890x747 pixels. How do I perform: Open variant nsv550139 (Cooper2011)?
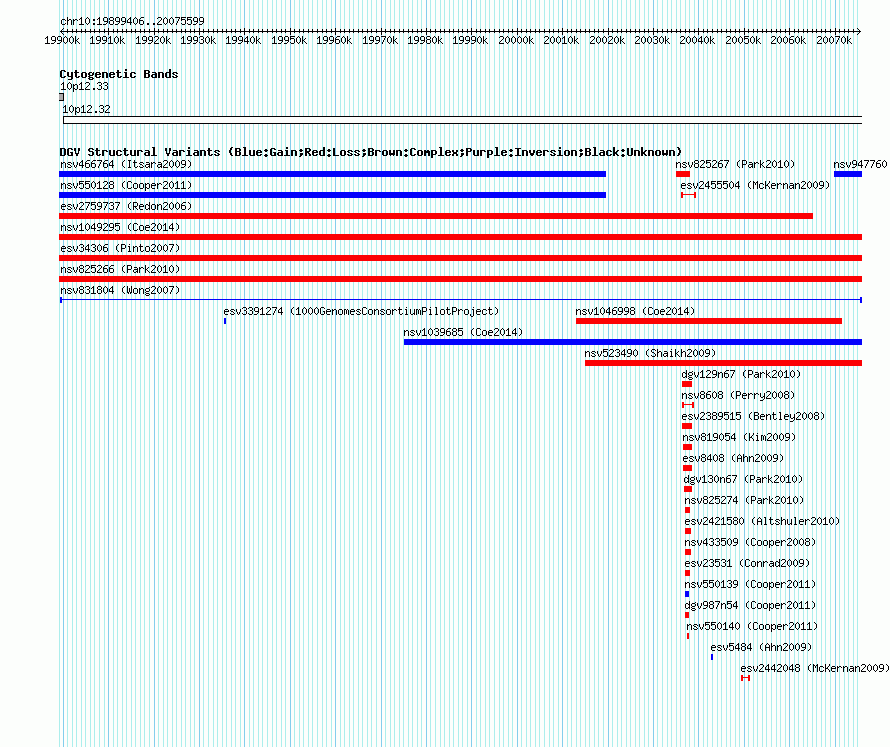coord(750,584)
